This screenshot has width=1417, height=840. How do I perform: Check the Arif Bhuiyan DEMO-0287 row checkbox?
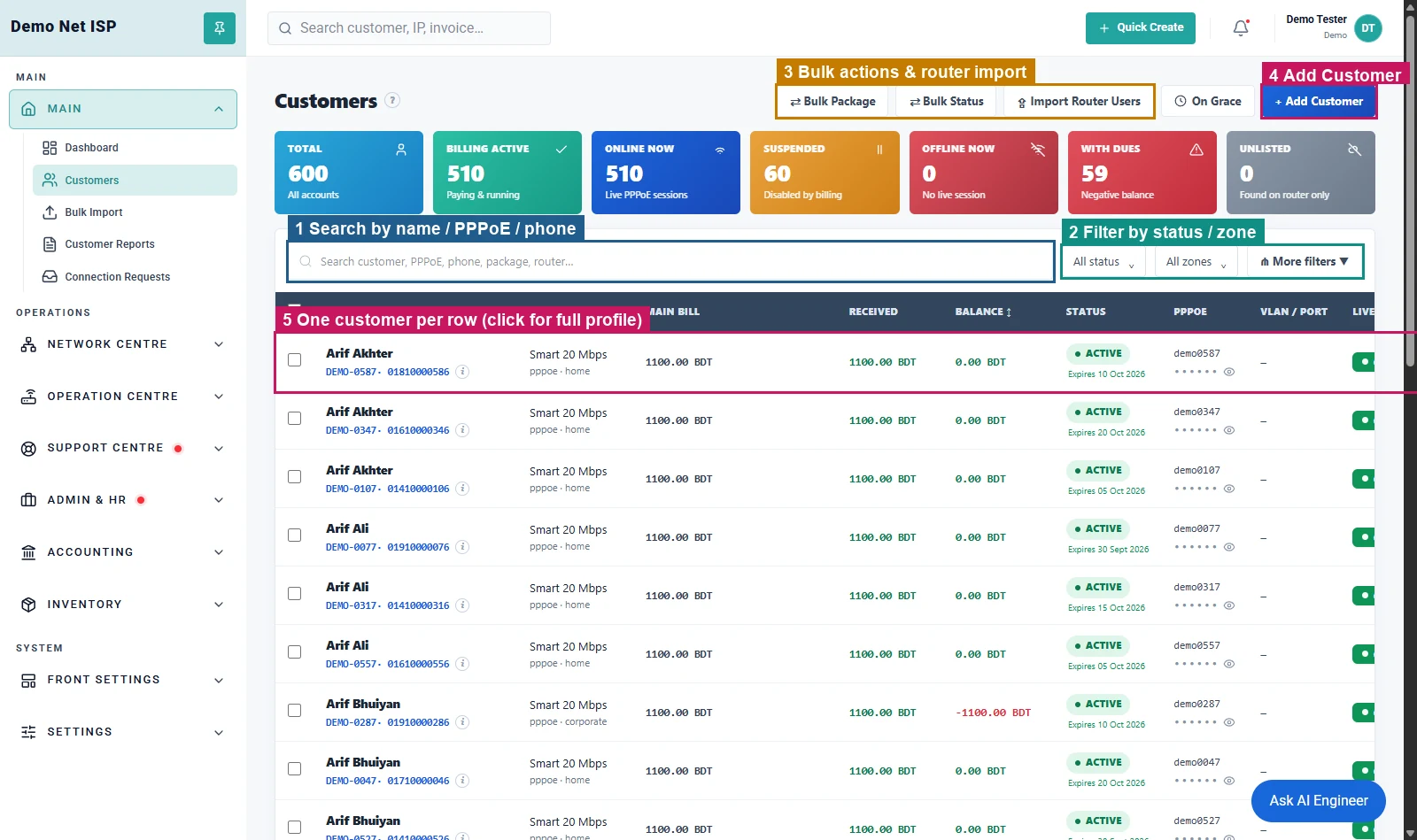click(295, 711)
